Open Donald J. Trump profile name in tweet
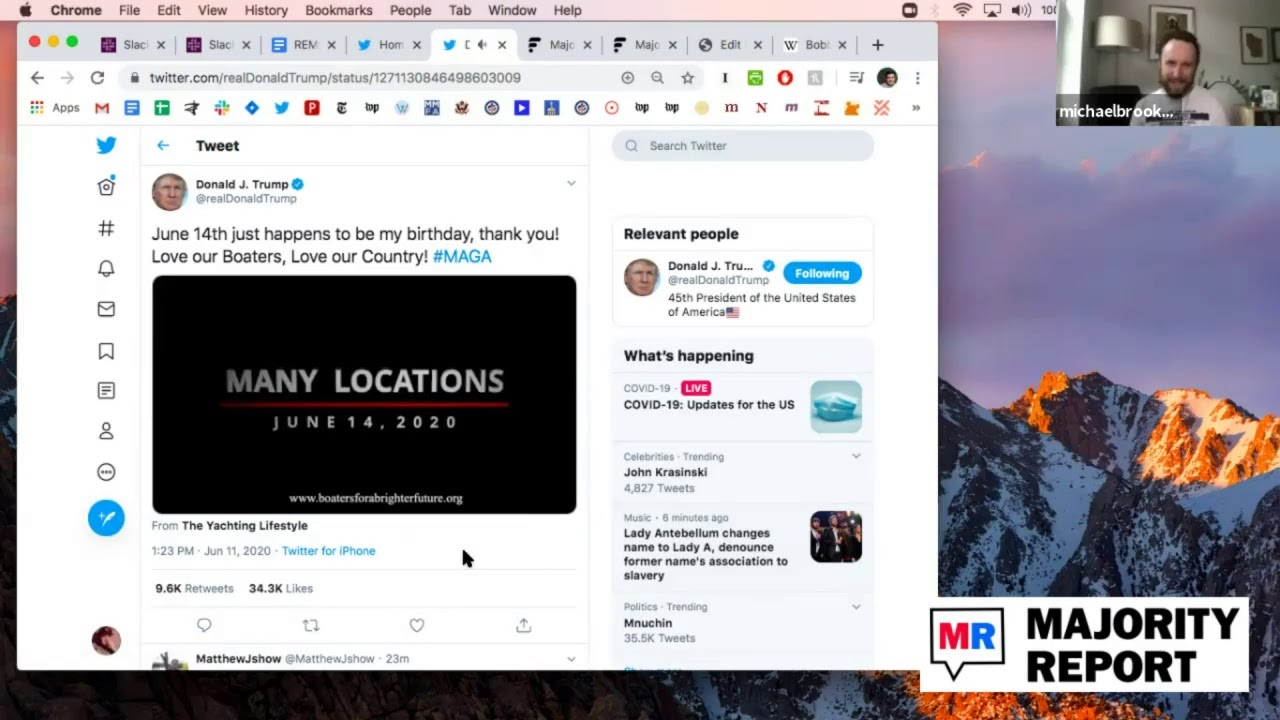Image resolution: width=1280 pixels, height=720 pixels. point(242,184)
